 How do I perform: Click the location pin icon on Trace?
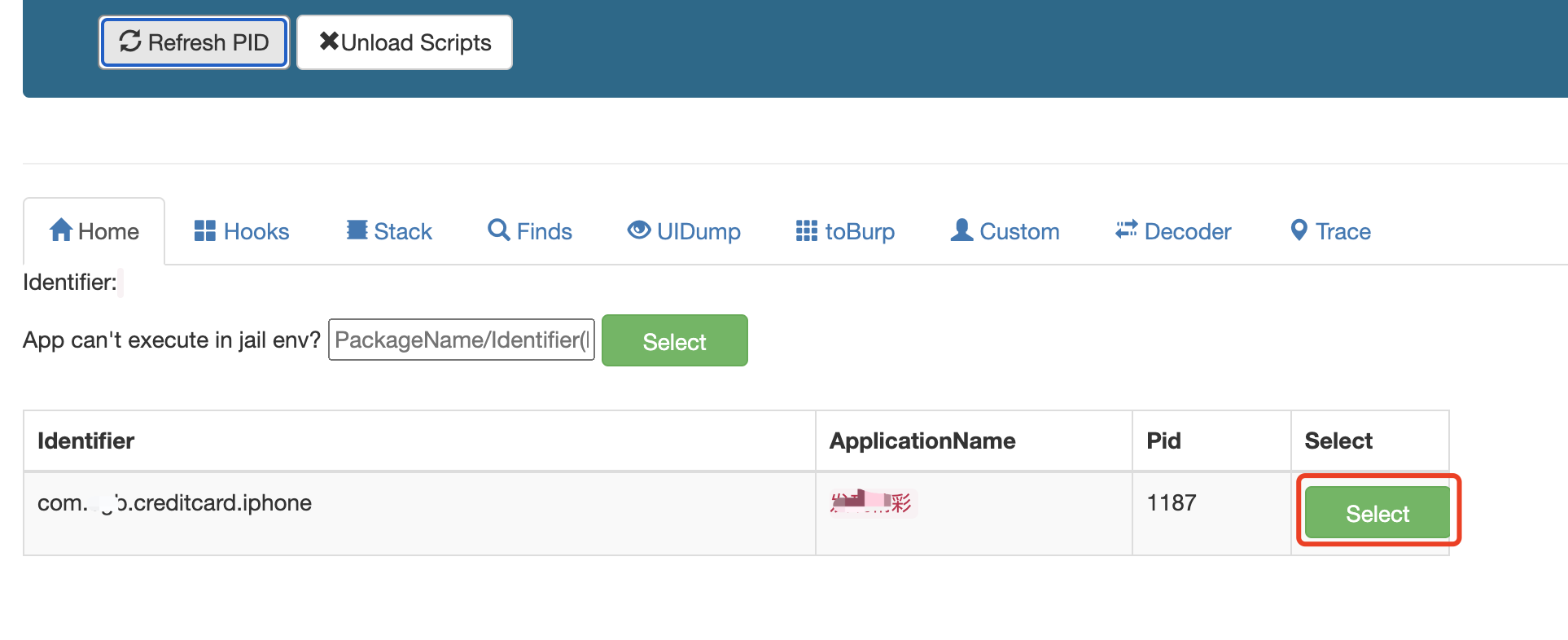tap(1299, 230)
